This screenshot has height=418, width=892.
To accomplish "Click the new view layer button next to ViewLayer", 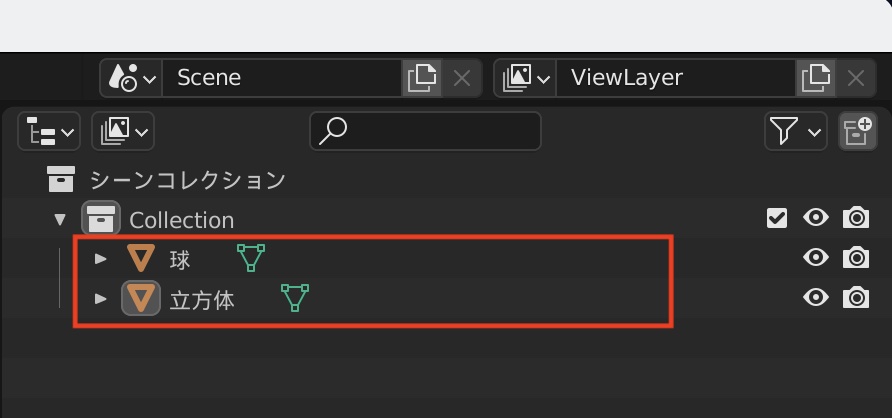I will pyautogui.click(x=815, y=77).
